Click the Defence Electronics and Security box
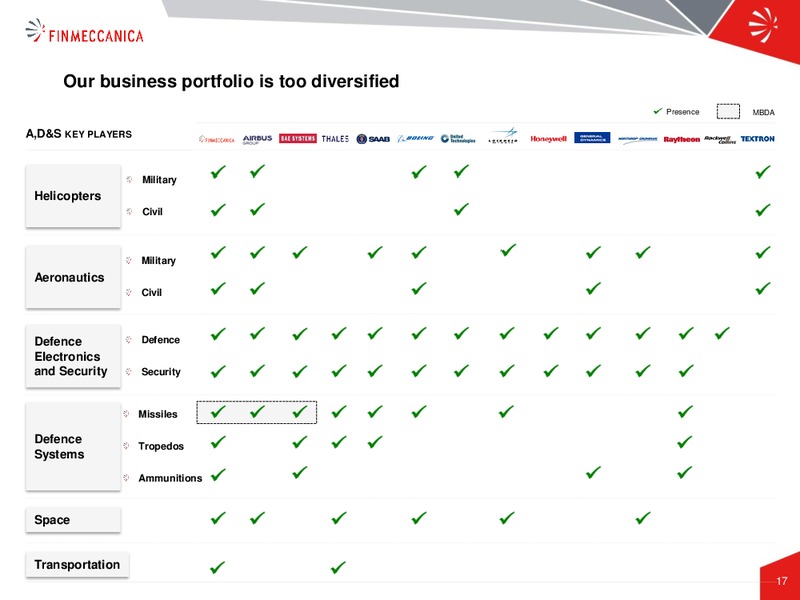Image resolution: width=800 pixels, height=600 pixels. (x=73, y=356)
